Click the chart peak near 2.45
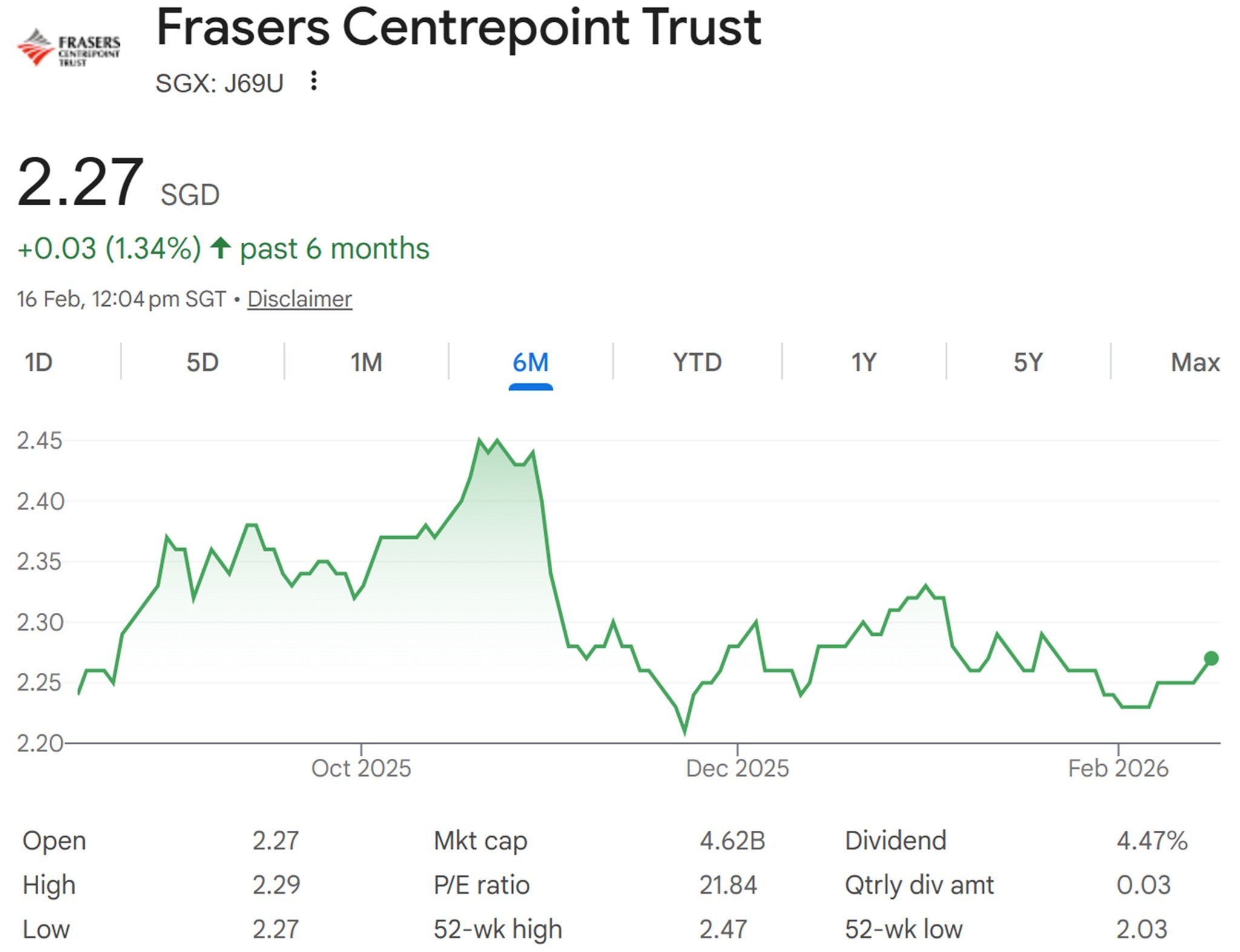The width and height of the screenshot is (1240, 952). tap(480, 440)
